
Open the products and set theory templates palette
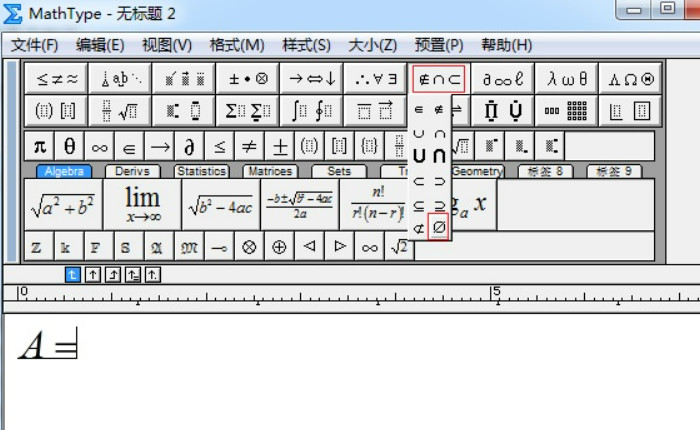(503, 110)
